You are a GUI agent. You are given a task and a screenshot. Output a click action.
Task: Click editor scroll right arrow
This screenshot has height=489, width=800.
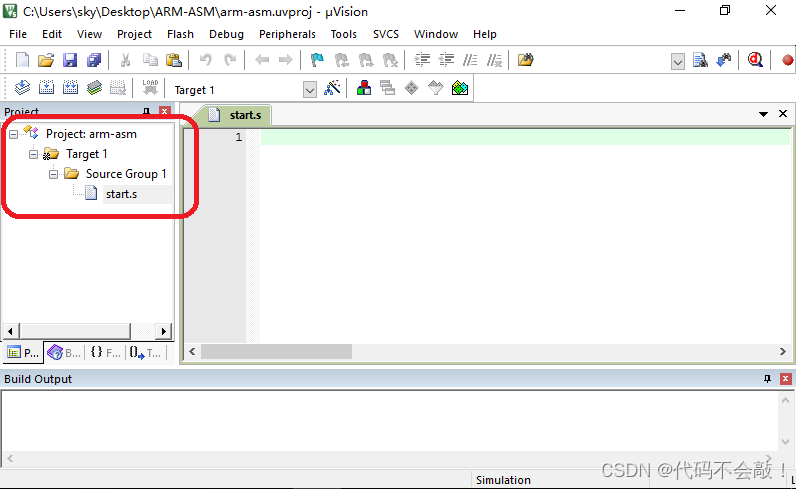(x=782, y=351)
